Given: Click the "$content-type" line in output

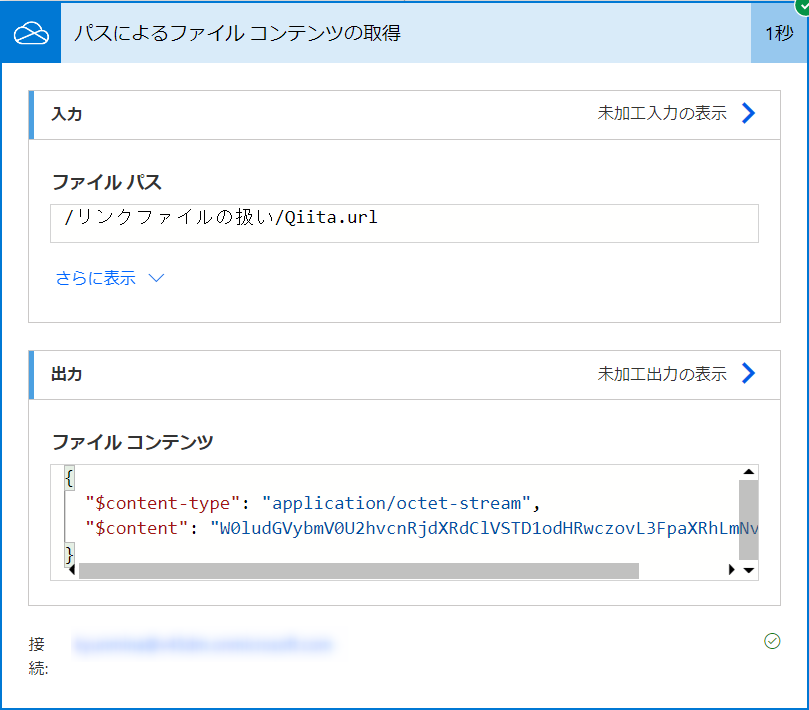Looking at the screenshot, I should coord(312,503).
